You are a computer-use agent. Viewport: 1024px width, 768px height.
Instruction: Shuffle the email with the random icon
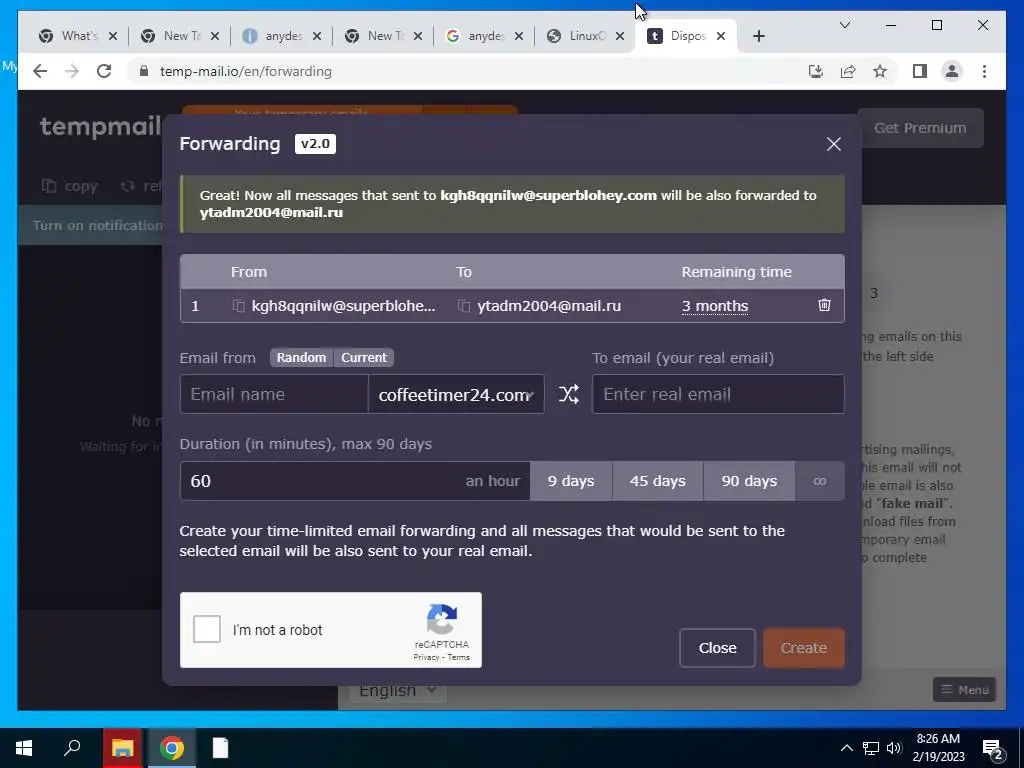click(x=568, y=394)
